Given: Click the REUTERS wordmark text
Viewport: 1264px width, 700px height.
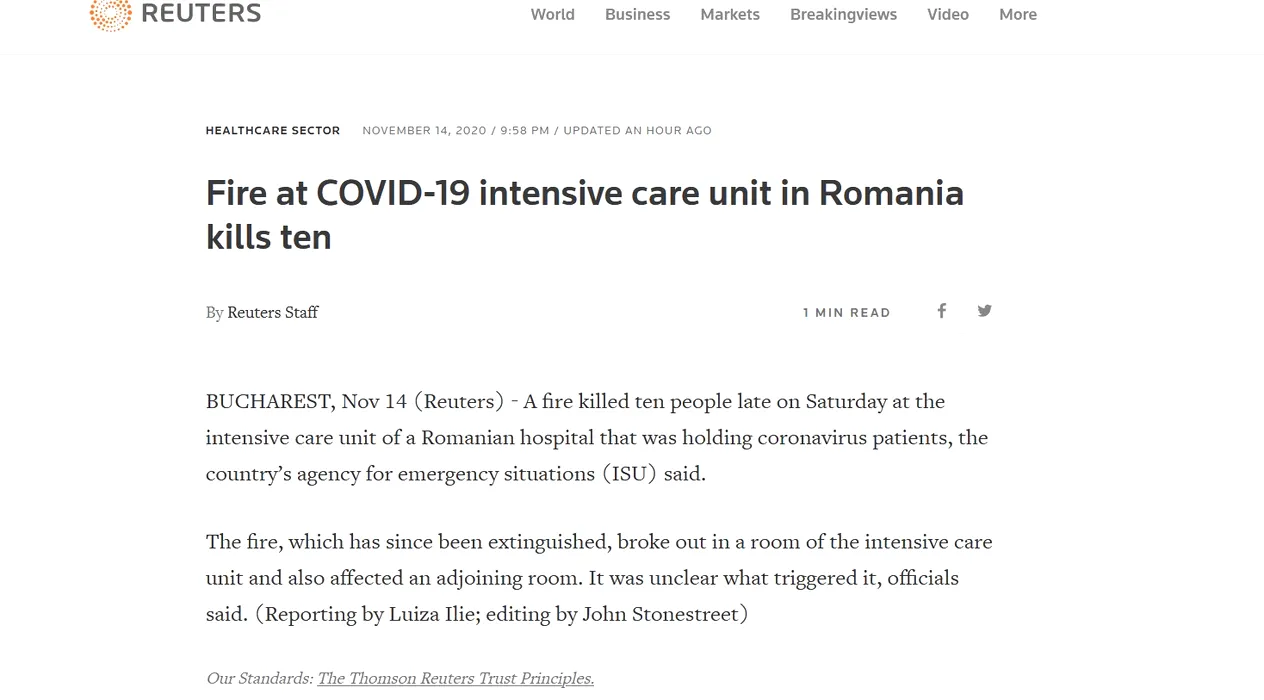Looking at the screenshot, I should [x=201, y=13].
